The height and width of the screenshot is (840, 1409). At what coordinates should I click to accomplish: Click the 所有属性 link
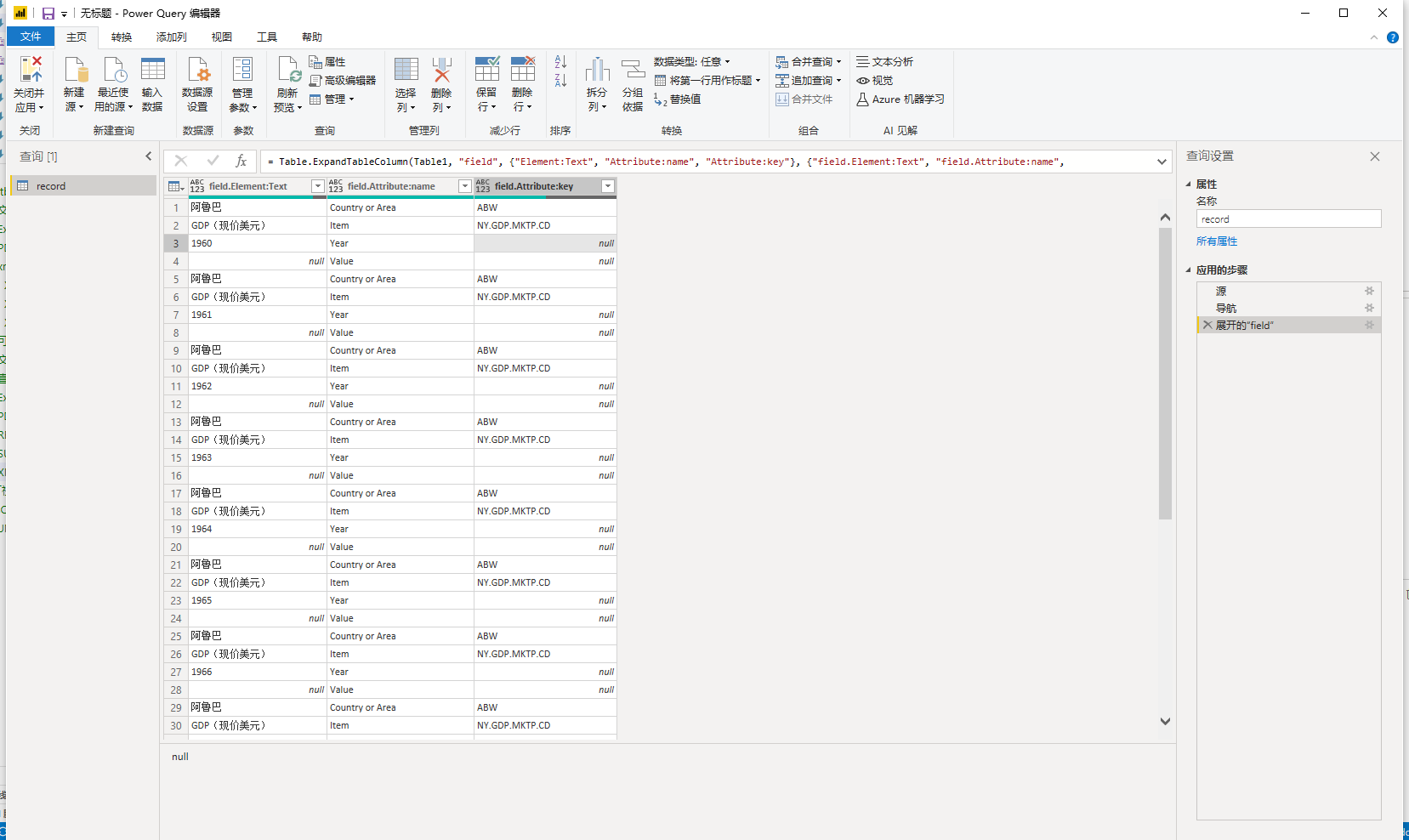point(1216,241)
